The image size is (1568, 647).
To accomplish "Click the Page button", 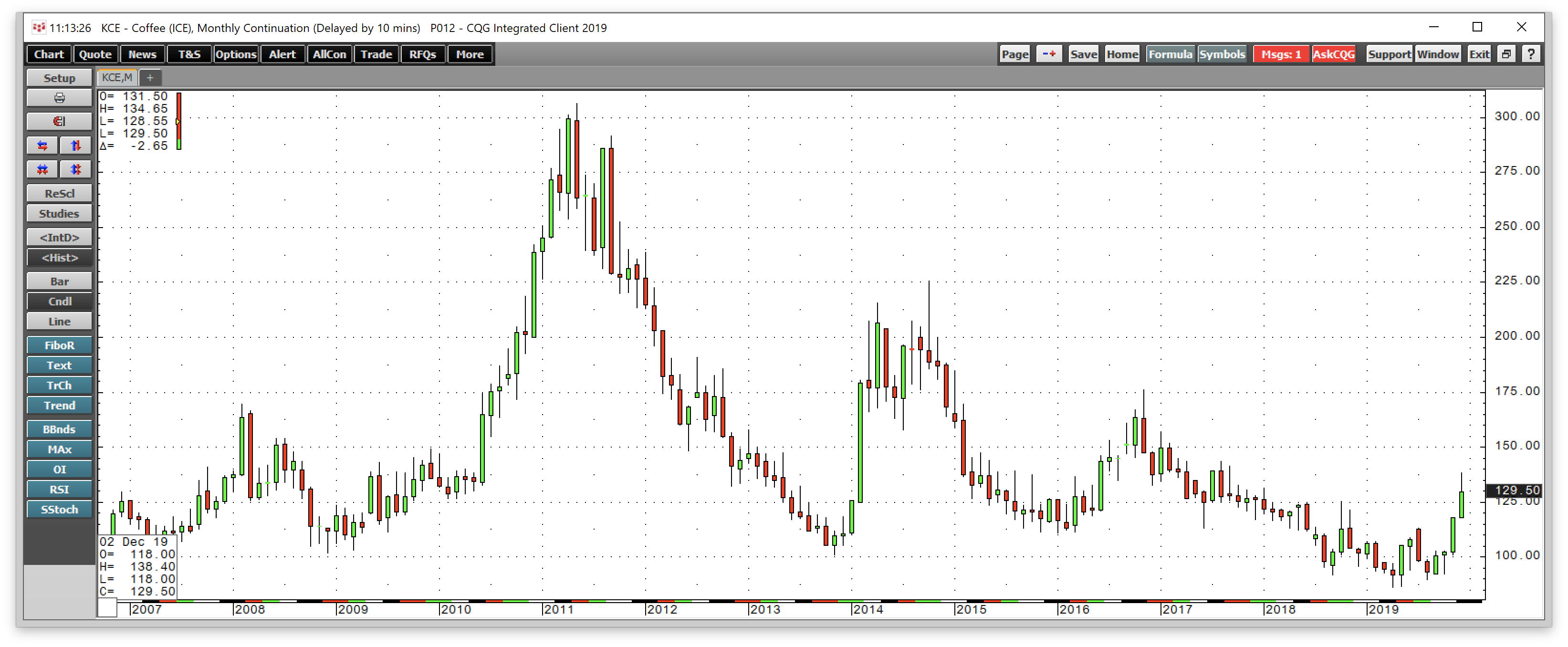I will pyautogui.click(x=1014, y=54).
